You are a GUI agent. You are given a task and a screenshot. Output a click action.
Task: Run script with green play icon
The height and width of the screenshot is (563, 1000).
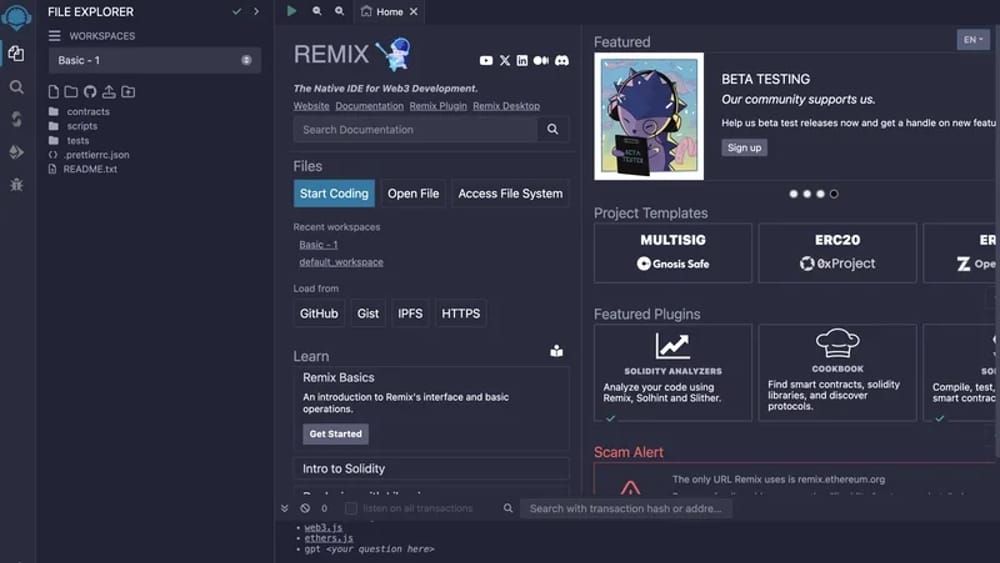[291, 11]
